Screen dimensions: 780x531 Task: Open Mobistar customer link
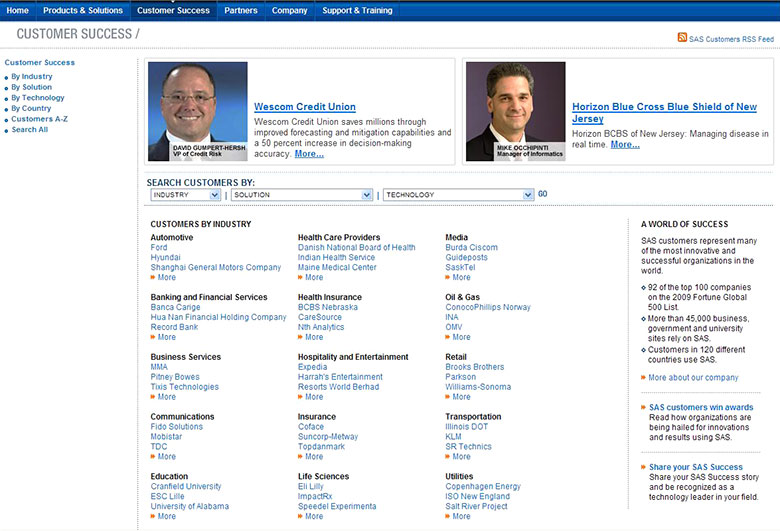166,436
